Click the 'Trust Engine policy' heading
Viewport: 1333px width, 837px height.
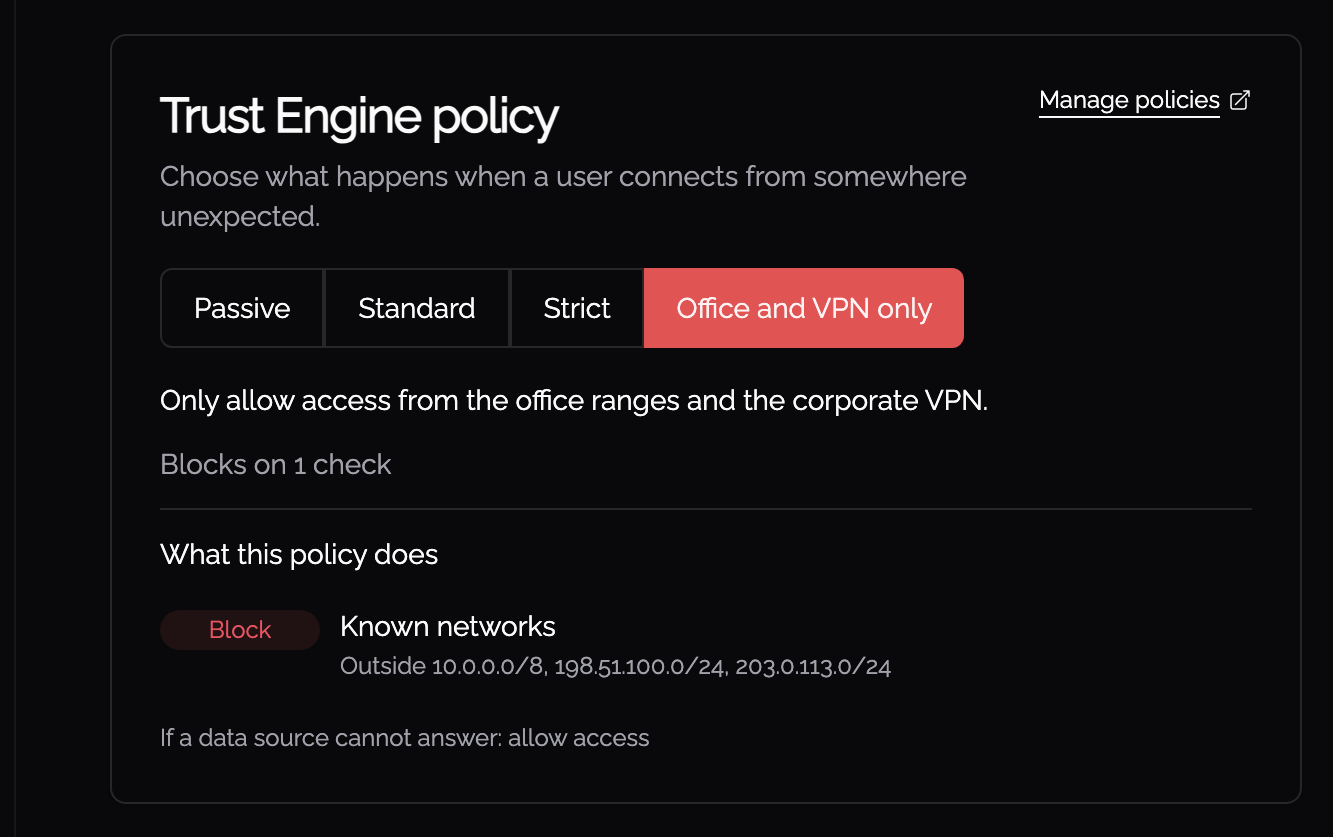[x=359, y=117]
